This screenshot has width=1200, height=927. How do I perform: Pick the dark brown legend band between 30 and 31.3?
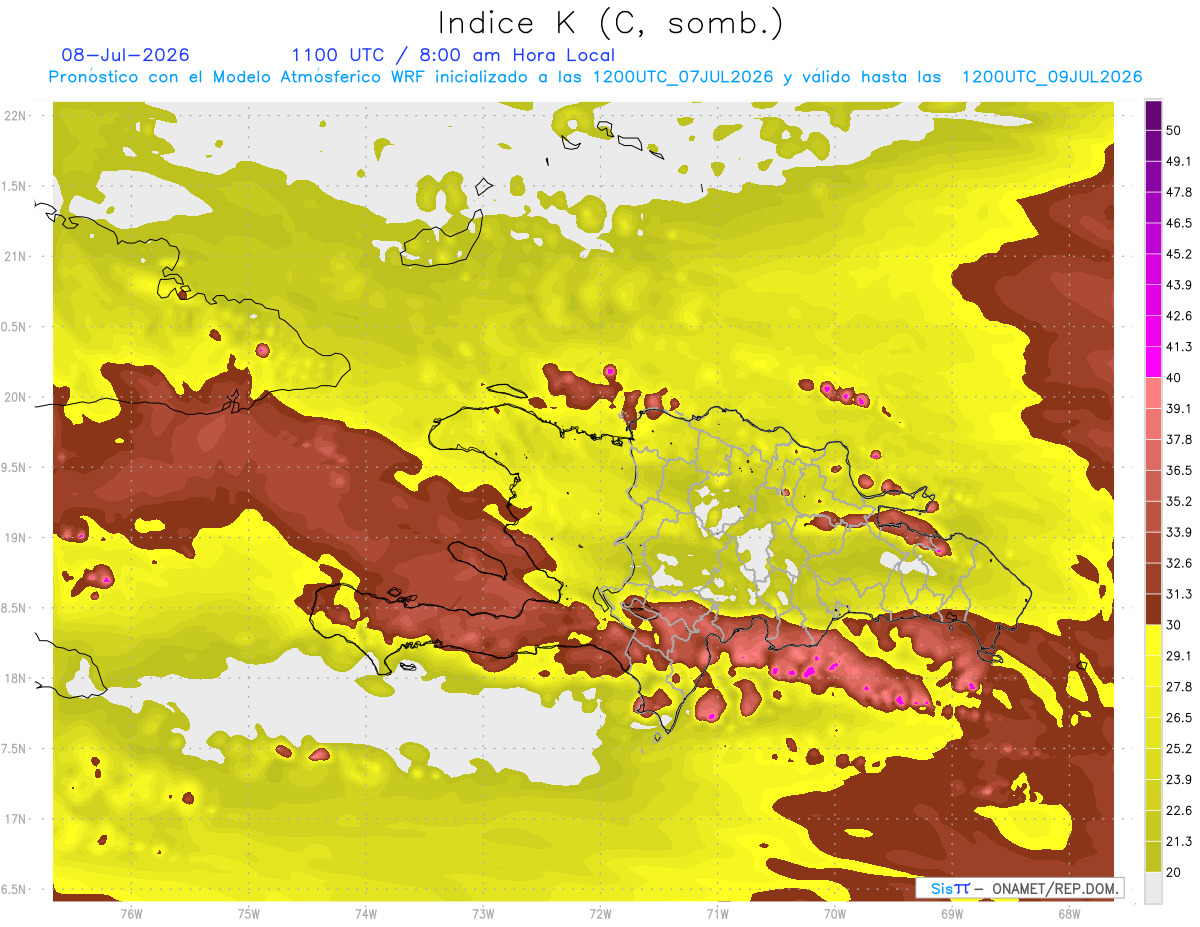1153,609
